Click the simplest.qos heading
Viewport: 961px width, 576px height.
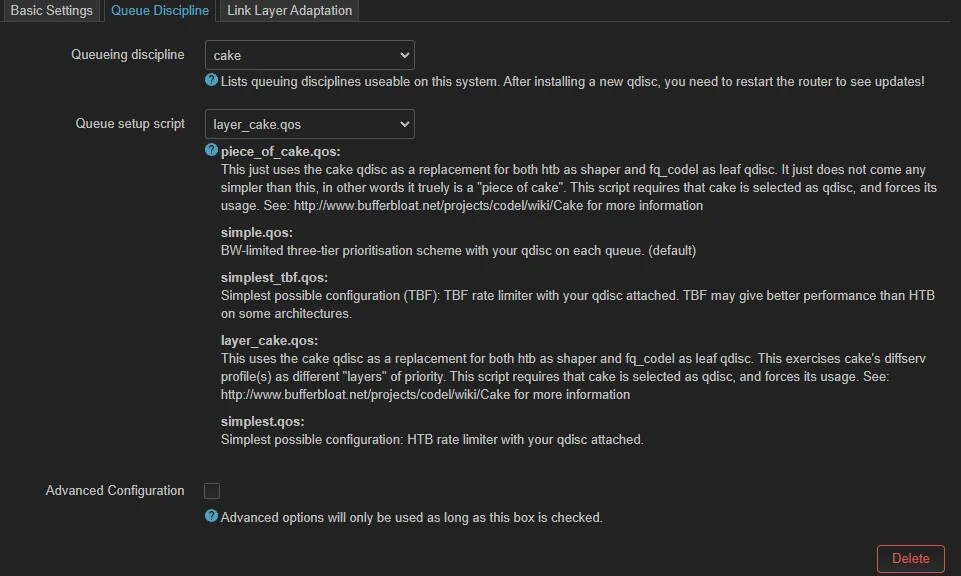coord(262,422)
